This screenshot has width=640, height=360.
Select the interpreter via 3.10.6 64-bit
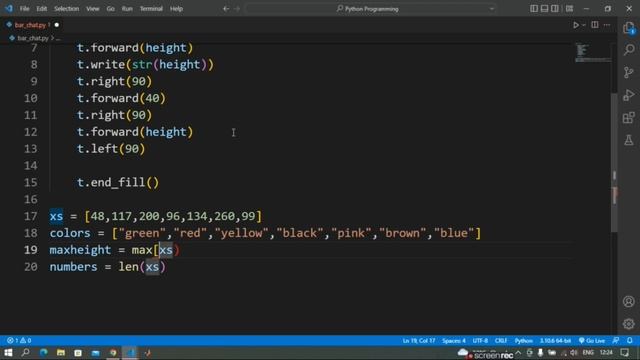click(x=555, y=340)
